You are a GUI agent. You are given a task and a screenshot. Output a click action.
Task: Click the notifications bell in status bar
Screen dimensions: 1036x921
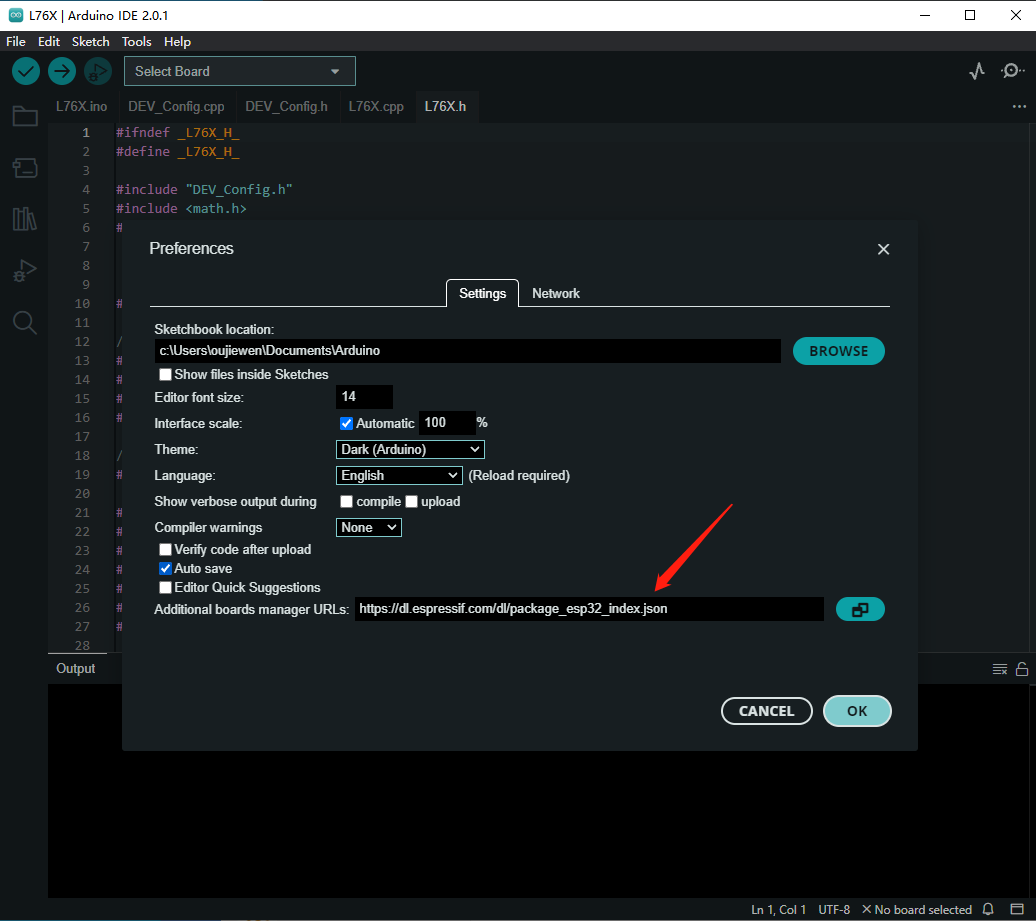988,910
